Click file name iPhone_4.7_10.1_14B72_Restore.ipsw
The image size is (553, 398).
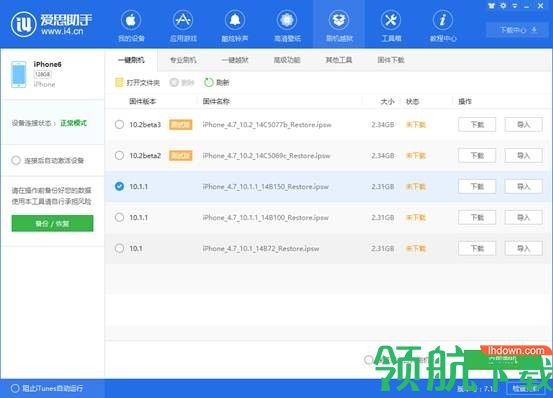(261, 249)
